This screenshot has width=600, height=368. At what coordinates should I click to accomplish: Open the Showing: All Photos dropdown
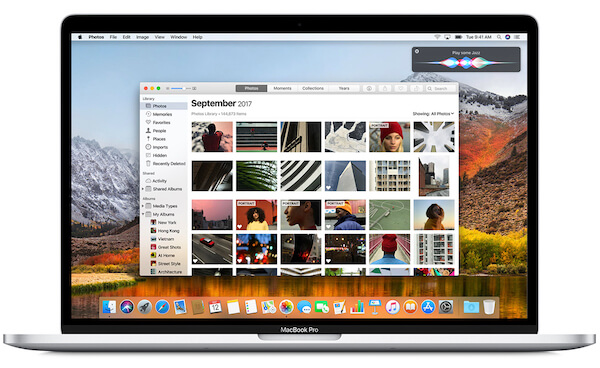click(x=433, y=114)
